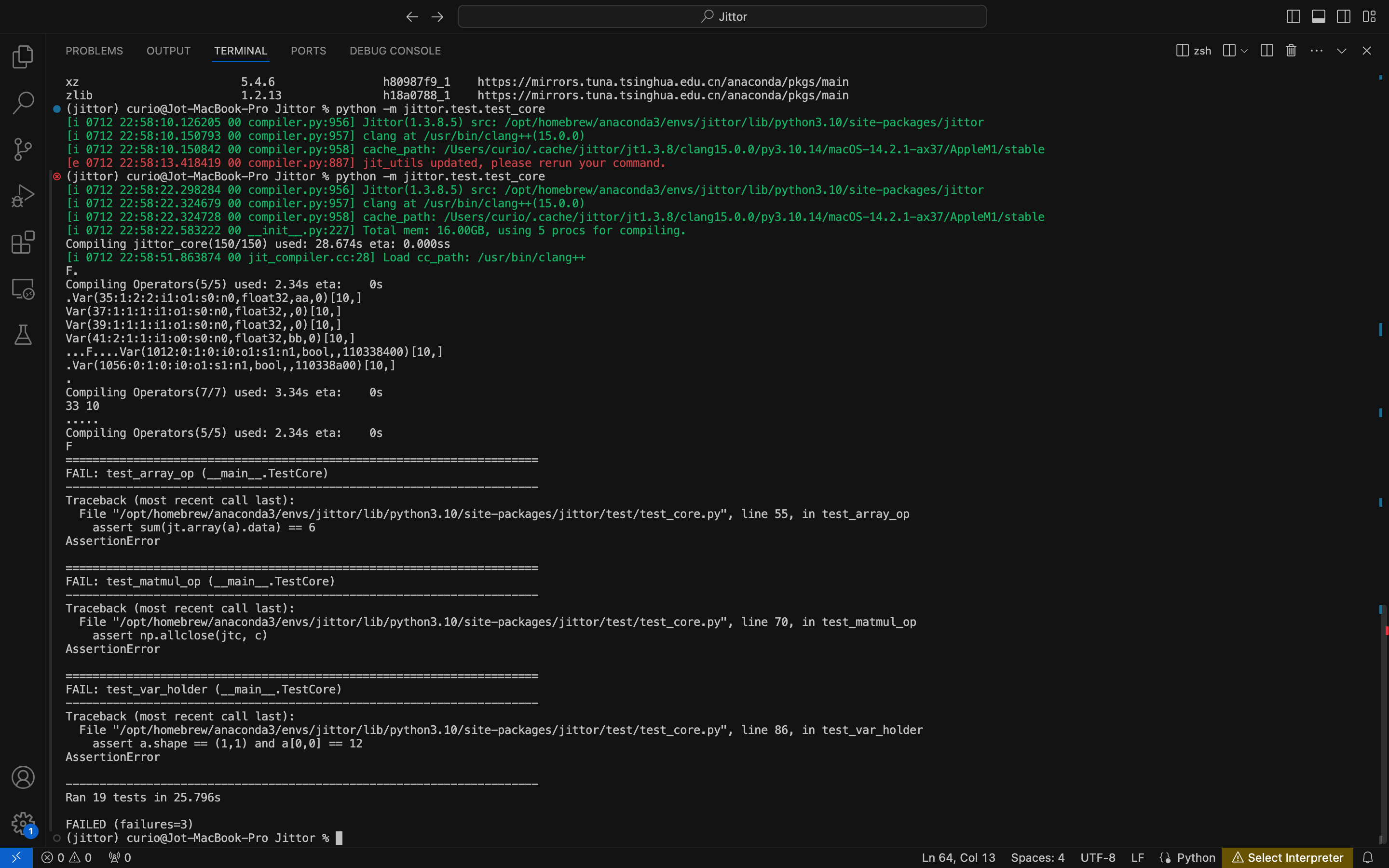Open the Explorer view in activity bar
This screenshot has height=868, width=1389.
pyautogui.click(x=23, y=57)
